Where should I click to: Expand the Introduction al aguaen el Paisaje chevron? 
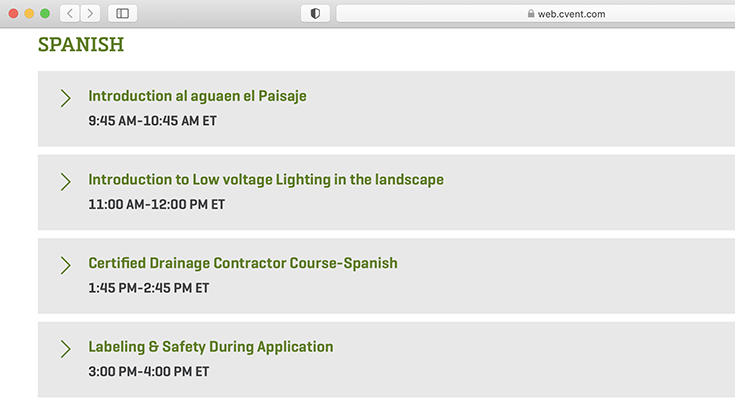pos(65,98)
